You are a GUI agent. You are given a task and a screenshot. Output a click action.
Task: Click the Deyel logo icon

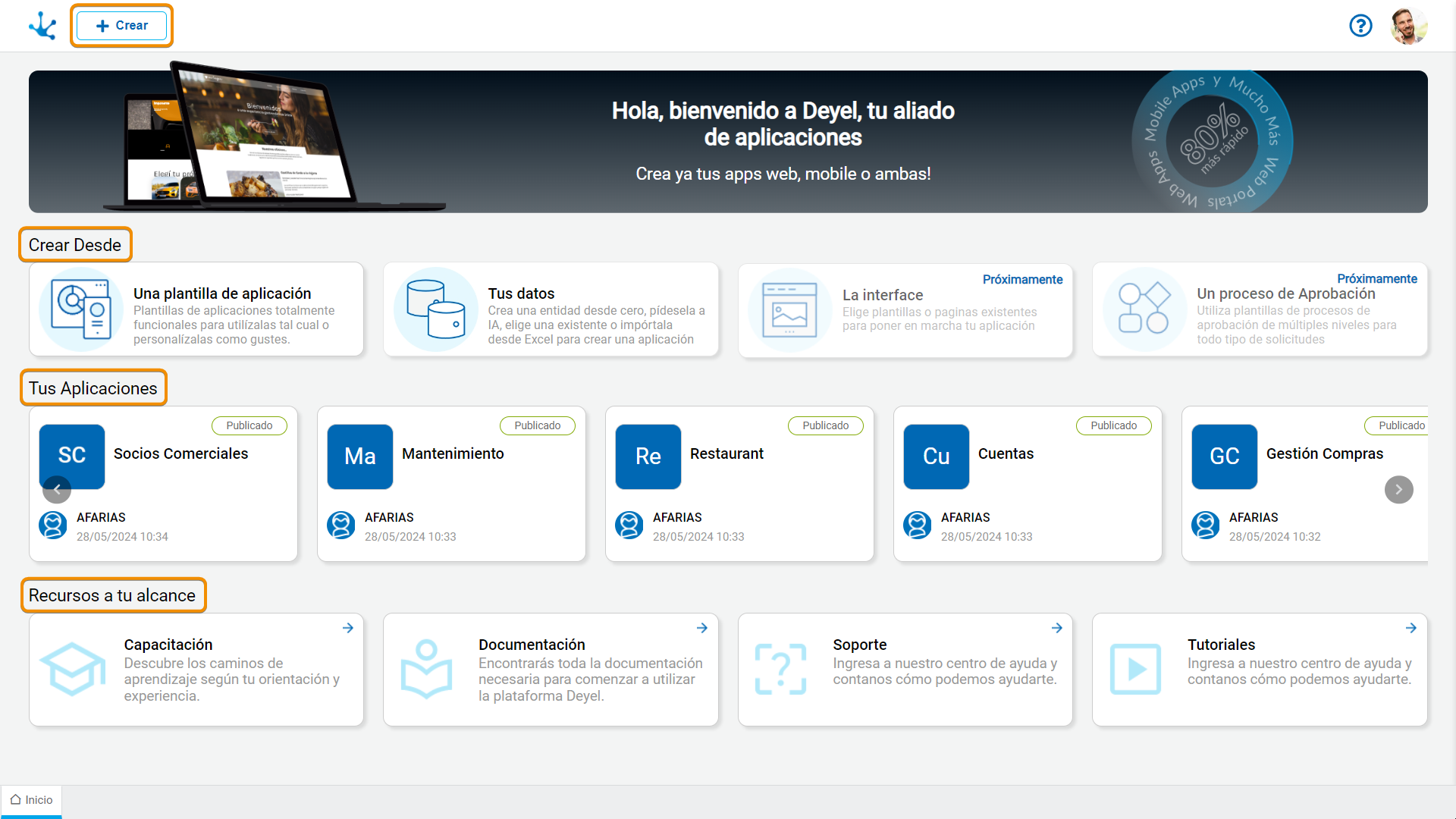42,26
